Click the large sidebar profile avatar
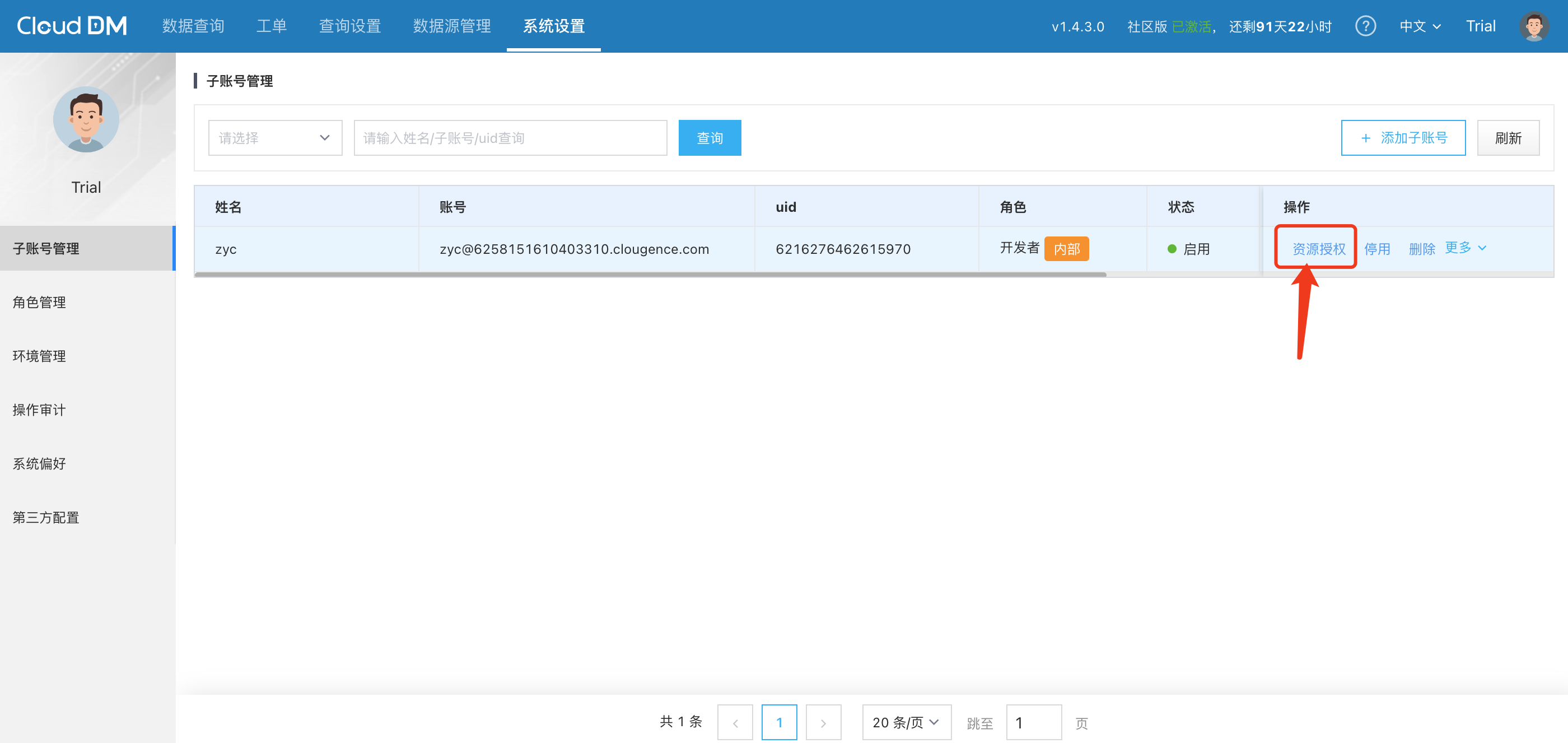The image size is (1568, 743). click(x=86, y=119)
